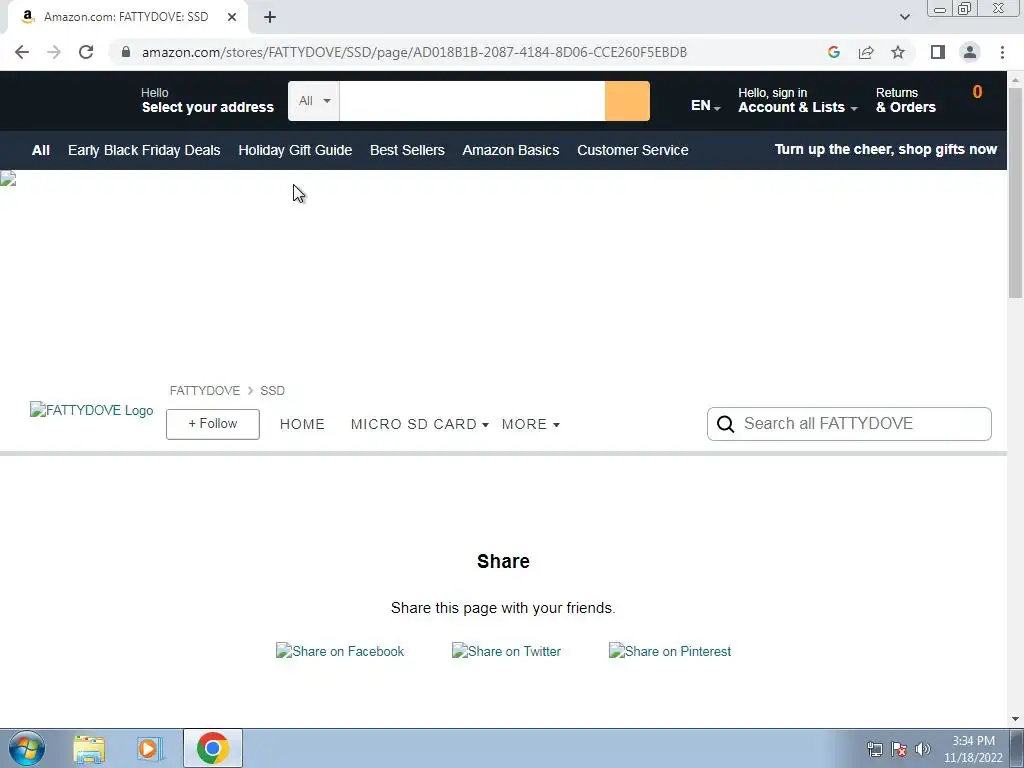Go to Customer Service
The image size is (1024, 768).
pyautogui.click(x=633, y=150)
